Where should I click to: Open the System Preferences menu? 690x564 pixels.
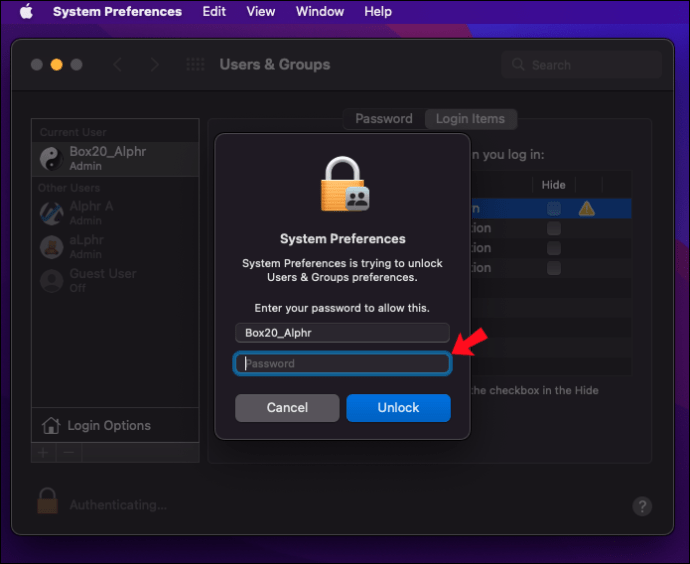coord(117,11)
